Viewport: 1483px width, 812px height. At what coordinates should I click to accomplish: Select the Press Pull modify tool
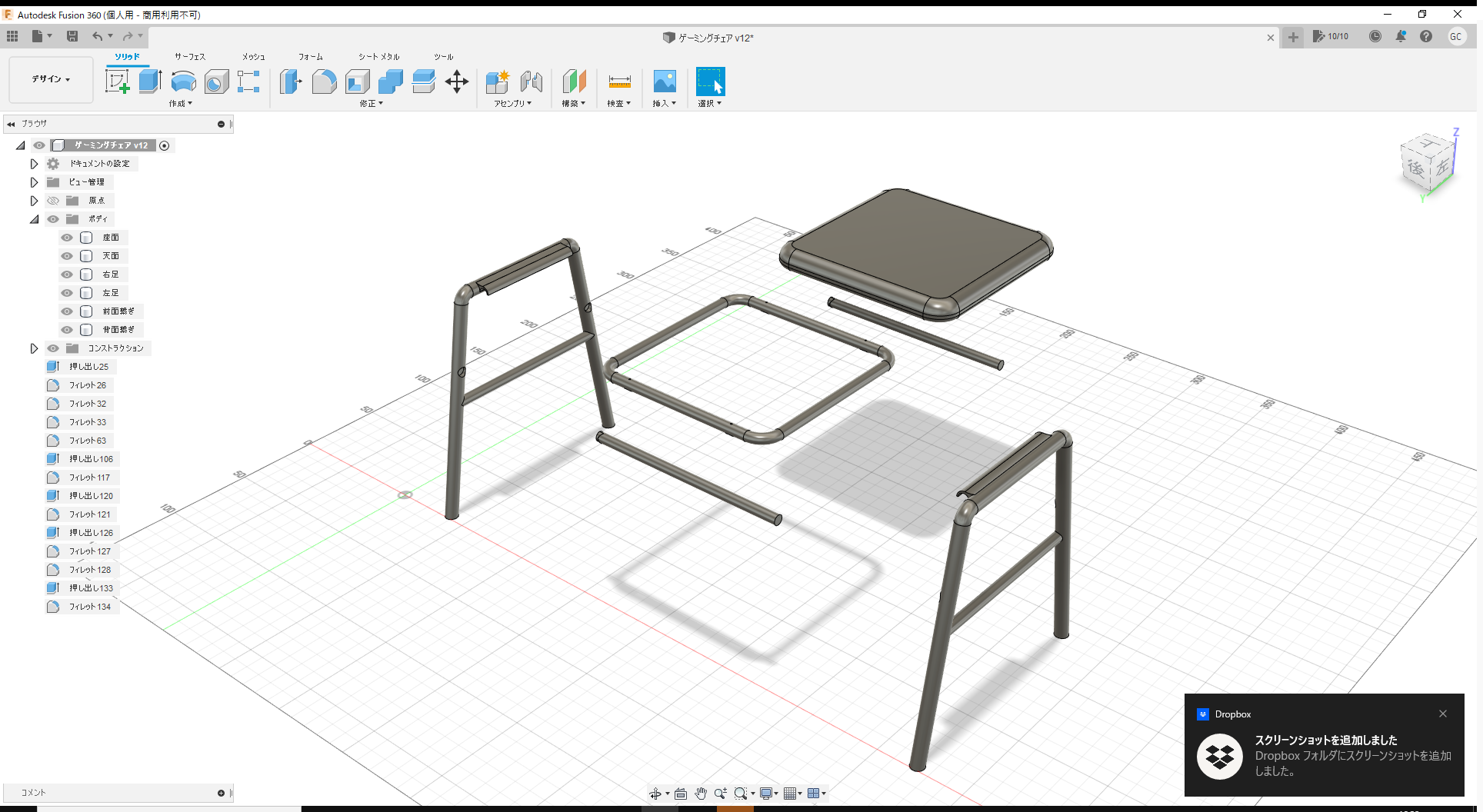point(290,81)
